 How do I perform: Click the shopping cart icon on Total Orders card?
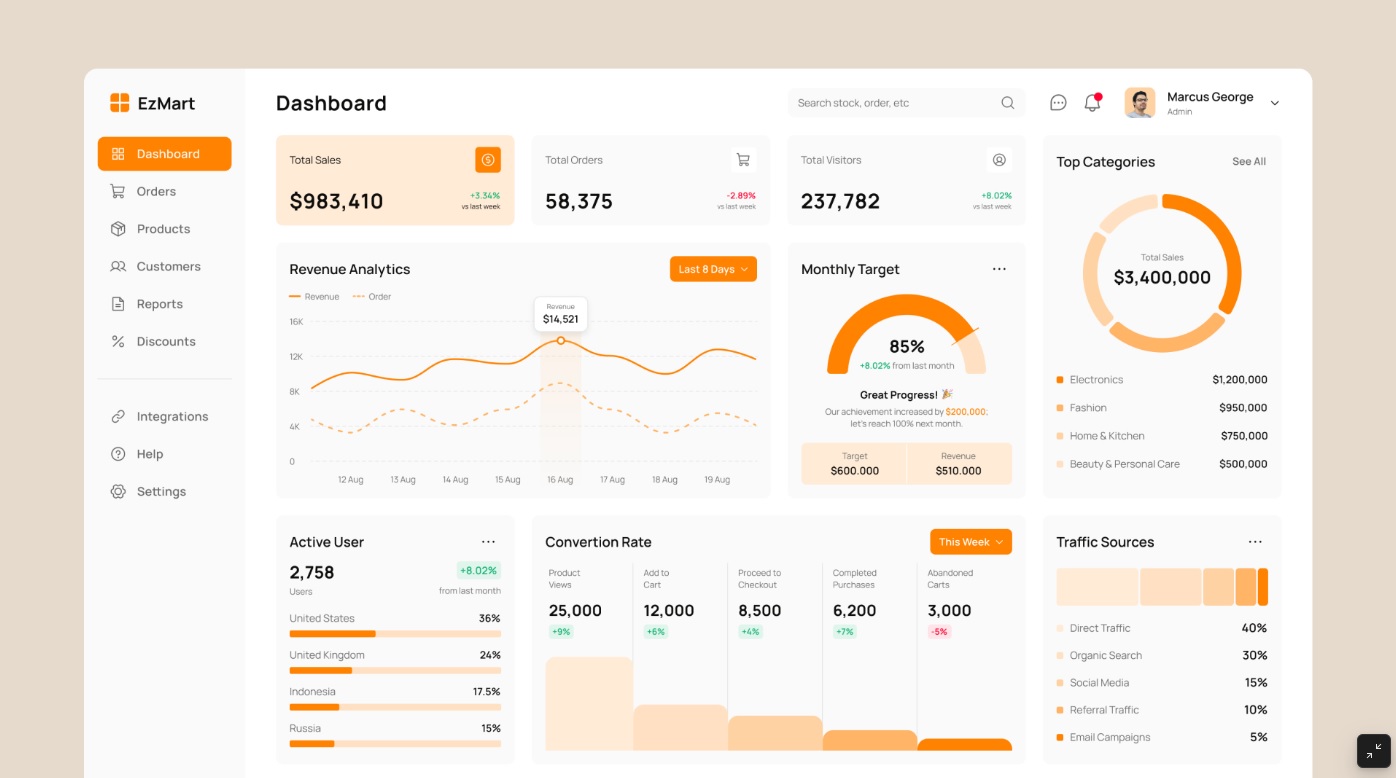pyautogui.click(x=743, y=159)
